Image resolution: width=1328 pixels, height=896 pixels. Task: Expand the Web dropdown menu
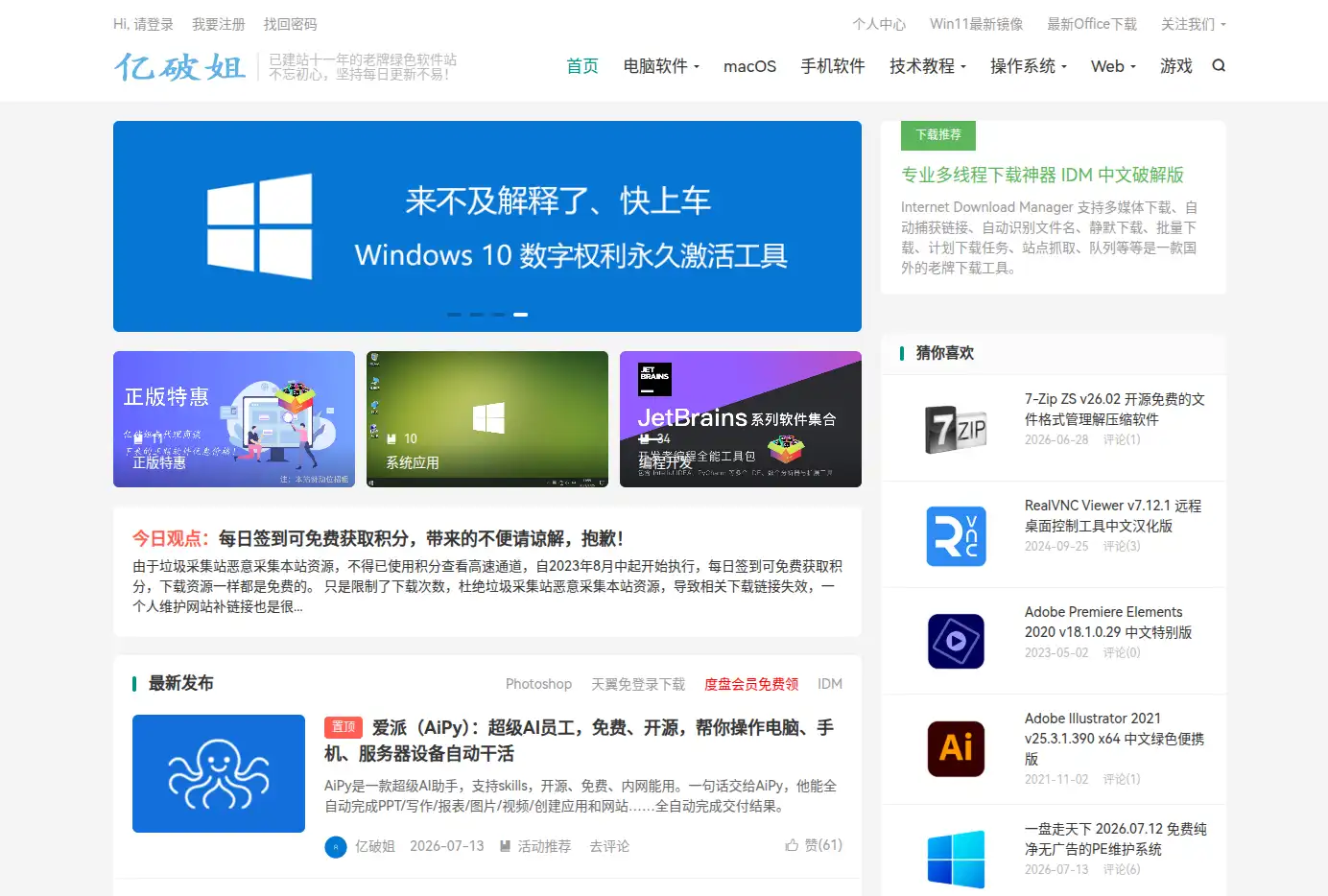[x=1113, y=66]
